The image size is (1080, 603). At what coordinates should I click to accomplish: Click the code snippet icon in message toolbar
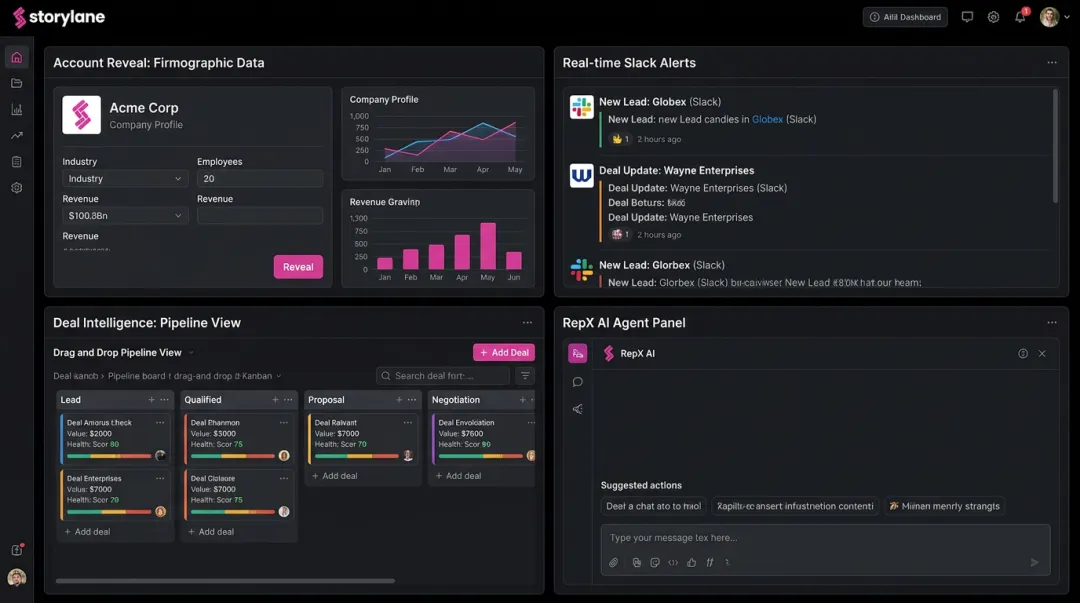[x=673, y=562]
